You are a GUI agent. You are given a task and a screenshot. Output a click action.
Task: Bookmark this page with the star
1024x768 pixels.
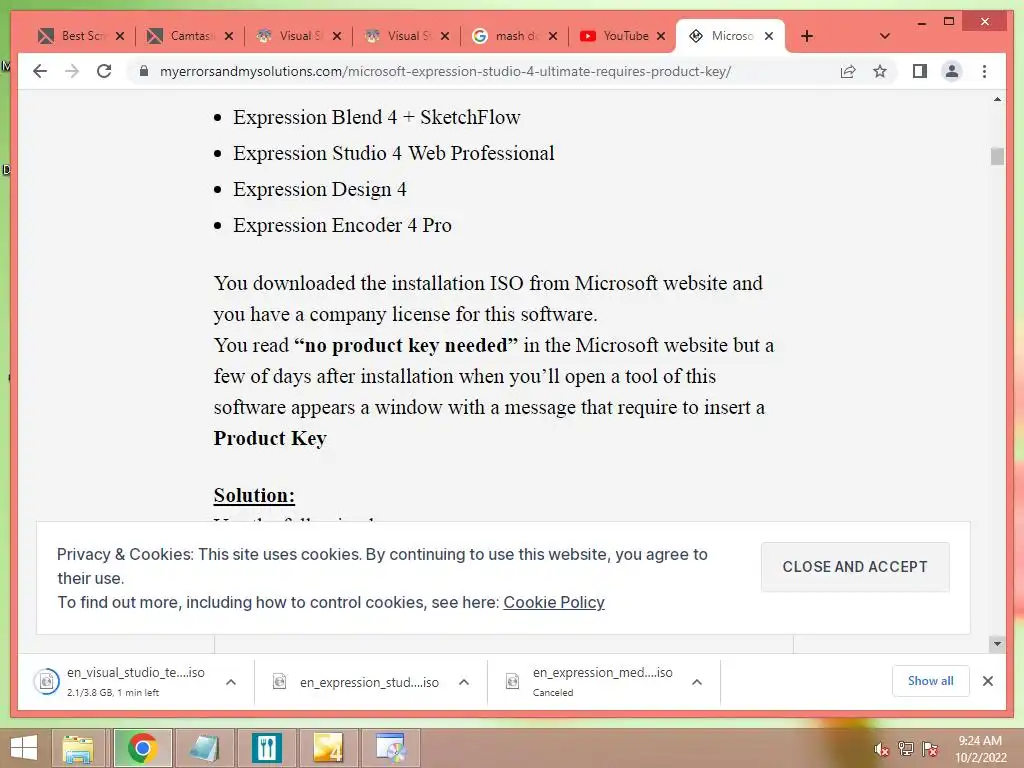tap(880, 71)
